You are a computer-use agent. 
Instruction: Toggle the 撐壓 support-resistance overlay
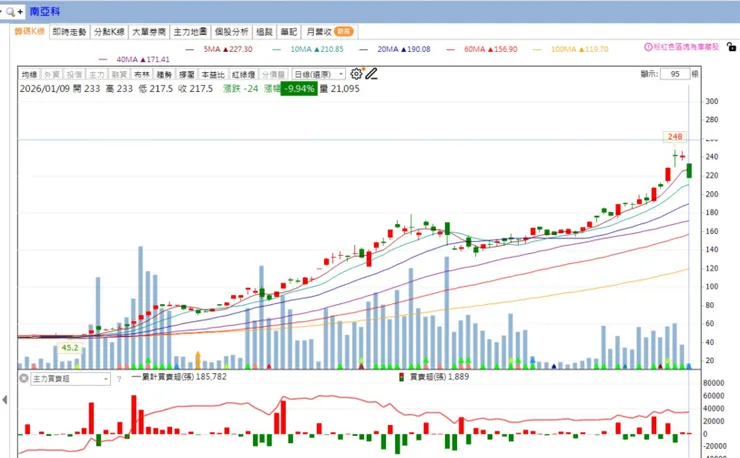click(186, 75)
